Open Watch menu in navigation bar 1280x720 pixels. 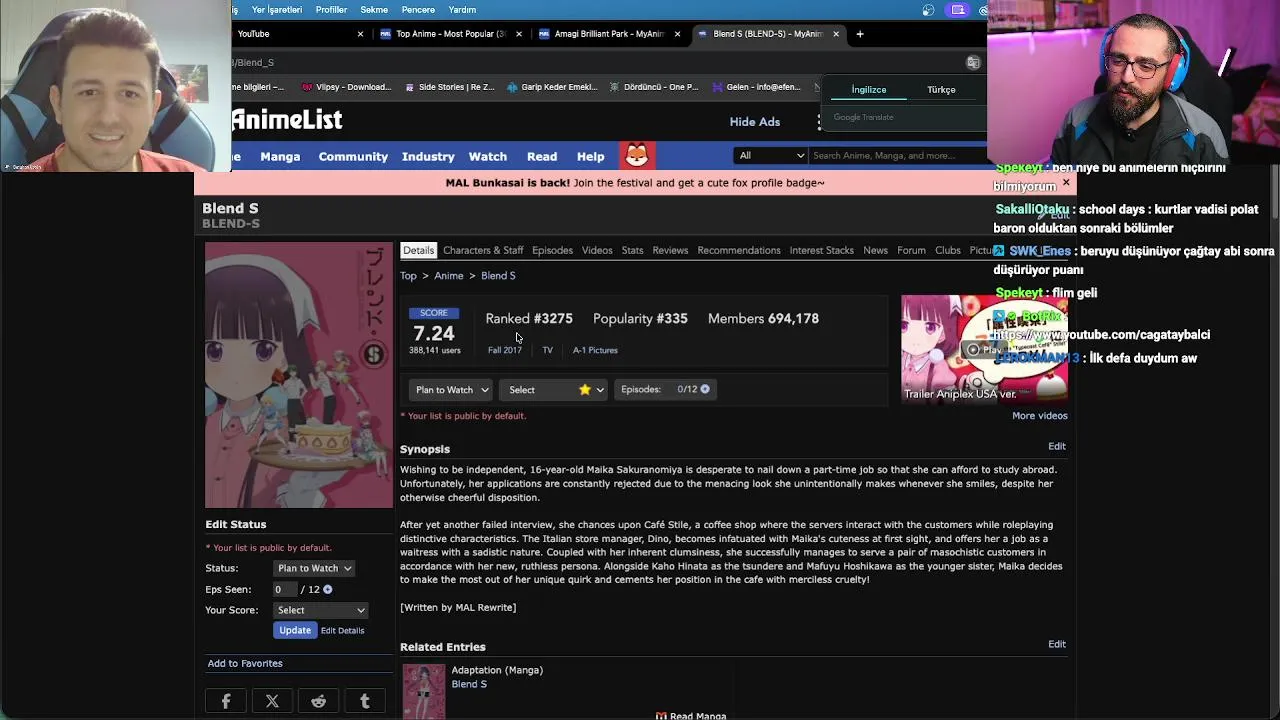(x=488, y=157)
